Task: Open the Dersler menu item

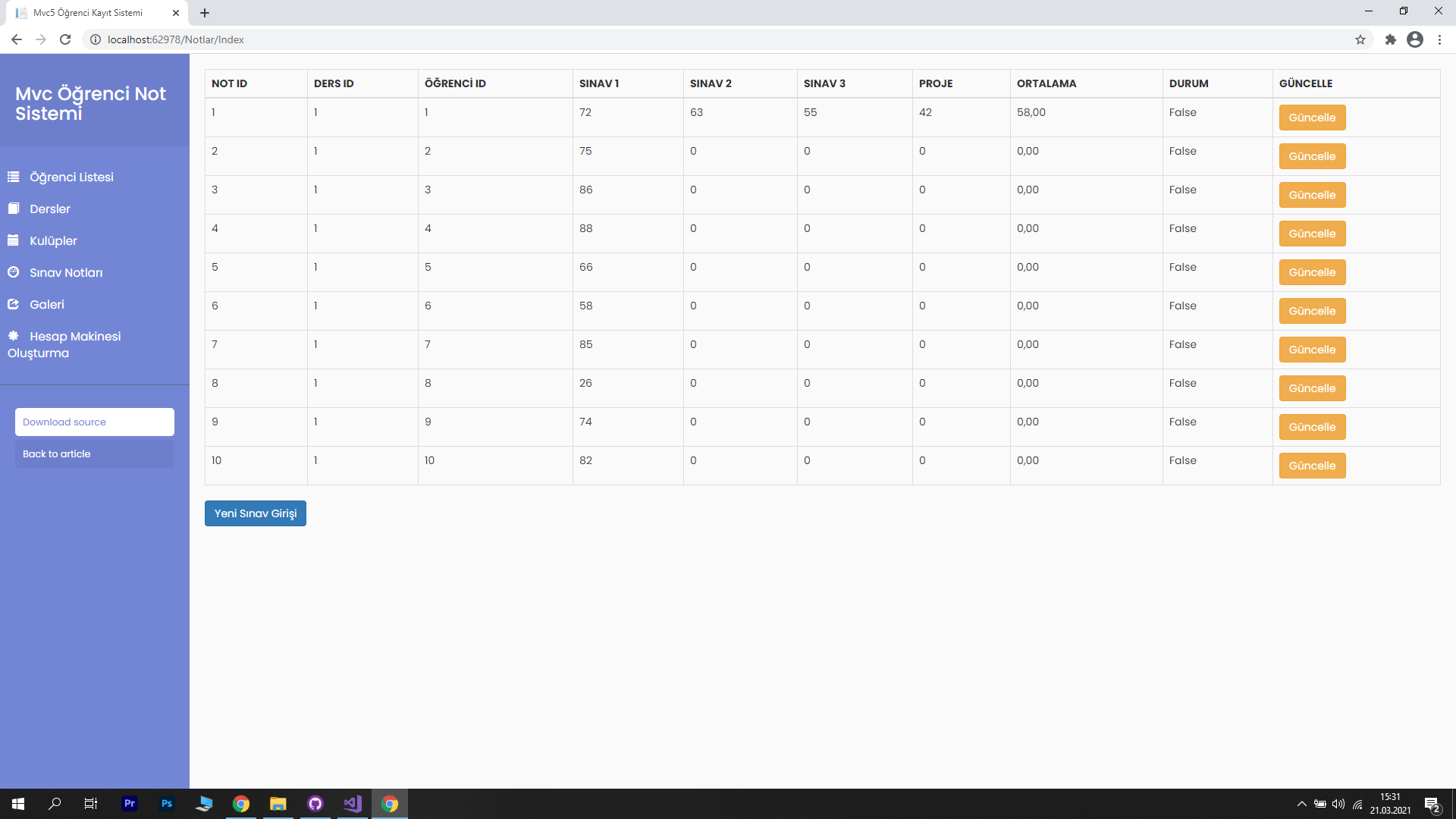Action: coord(95,209)
